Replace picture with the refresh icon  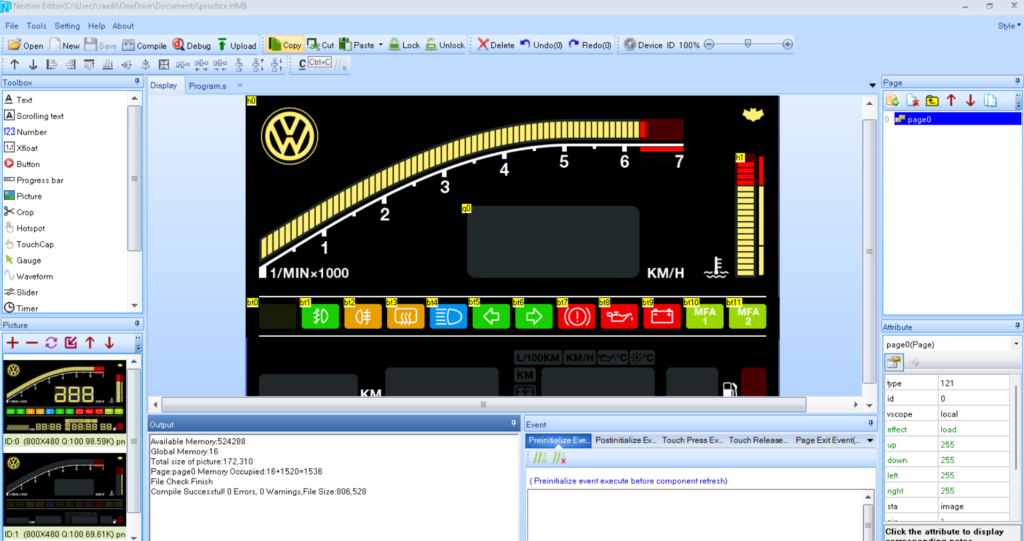pos(51,343)
